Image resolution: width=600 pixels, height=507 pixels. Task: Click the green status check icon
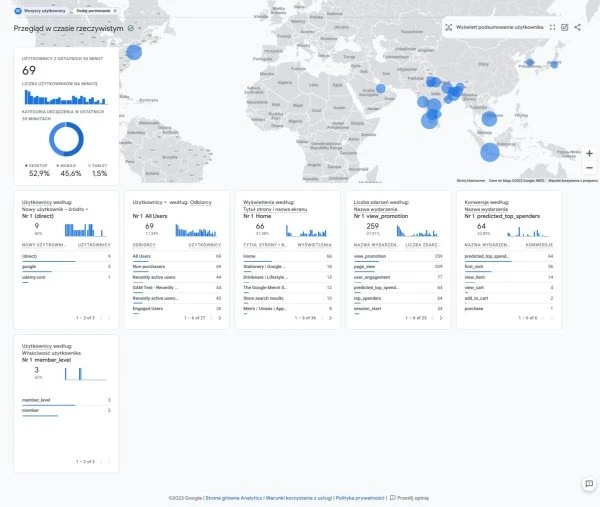coord(131,28)
